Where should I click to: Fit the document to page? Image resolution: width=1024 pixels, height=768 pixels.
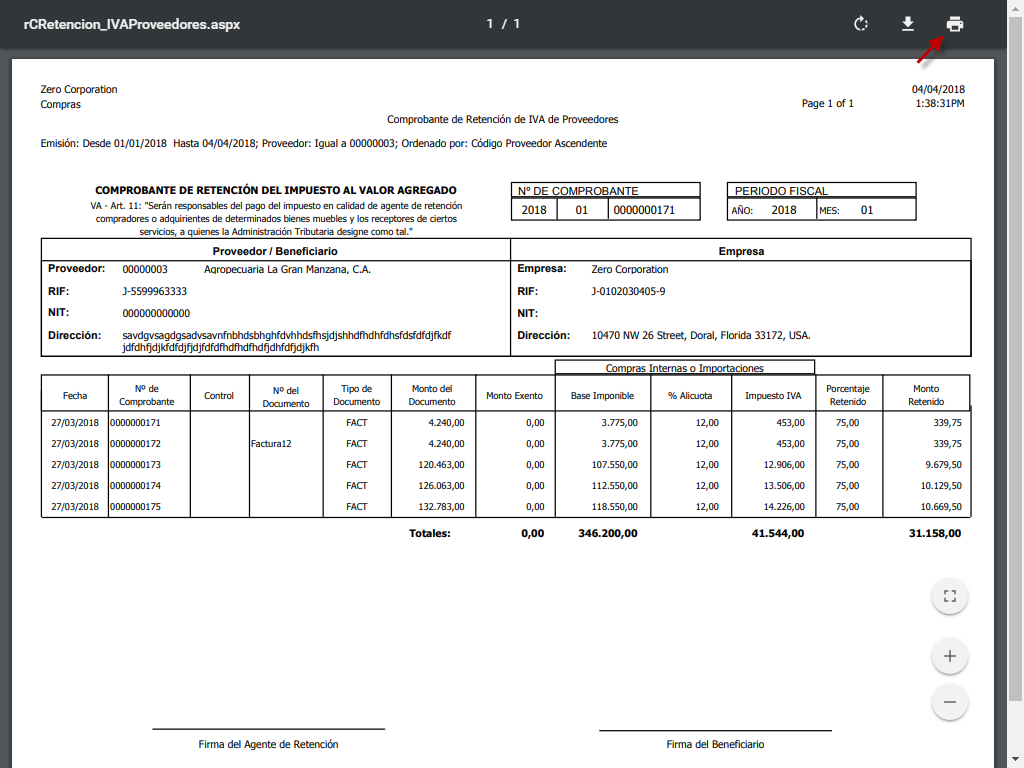949,597
